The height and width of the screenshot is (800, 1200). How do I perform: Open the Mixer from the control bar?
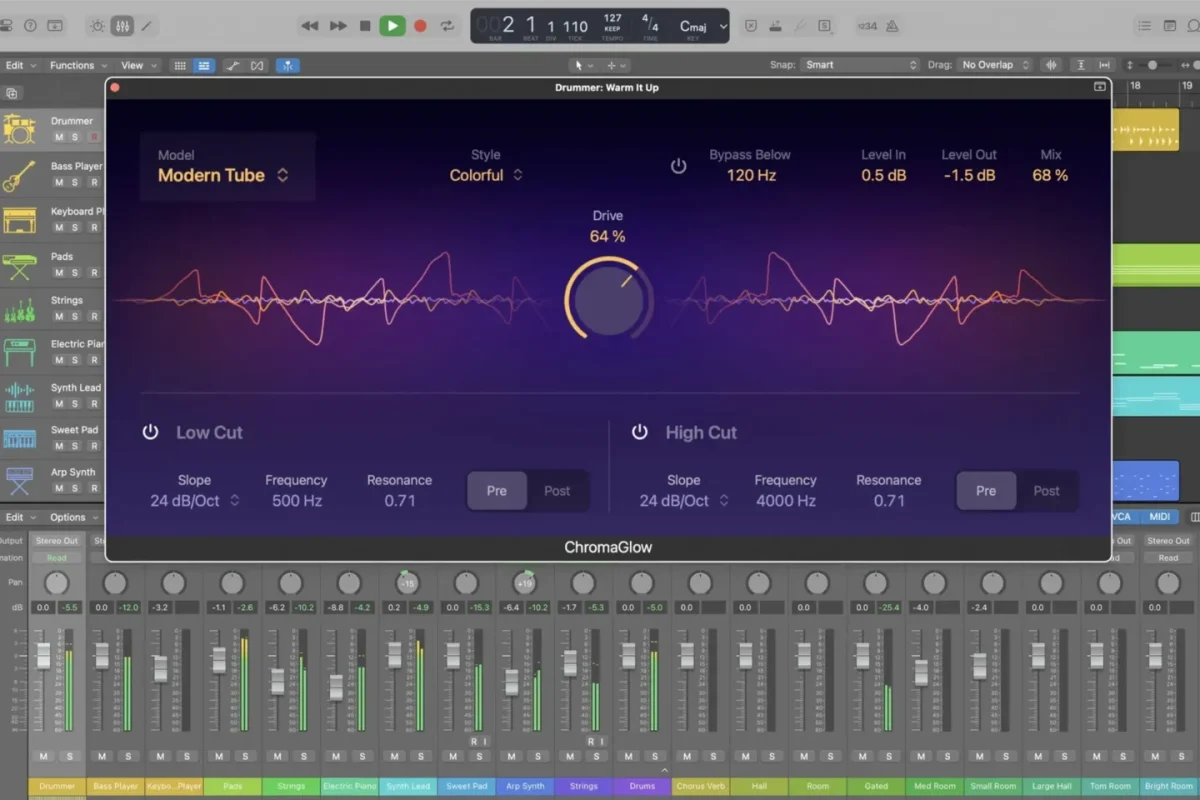click(x=122, y=25)
